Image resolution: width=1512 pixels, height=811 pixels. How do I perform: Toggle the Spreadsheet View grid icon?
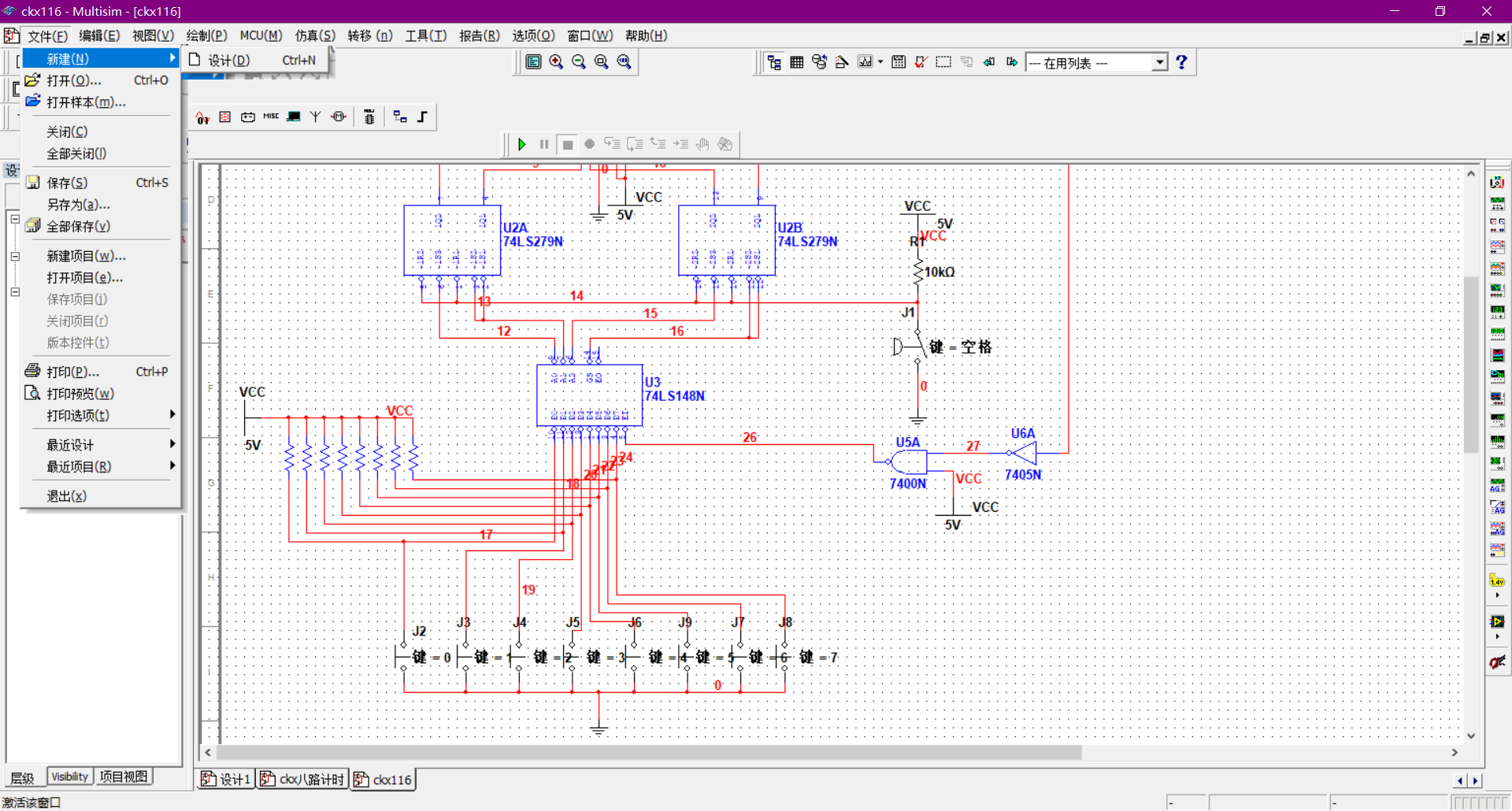point(797,62)
